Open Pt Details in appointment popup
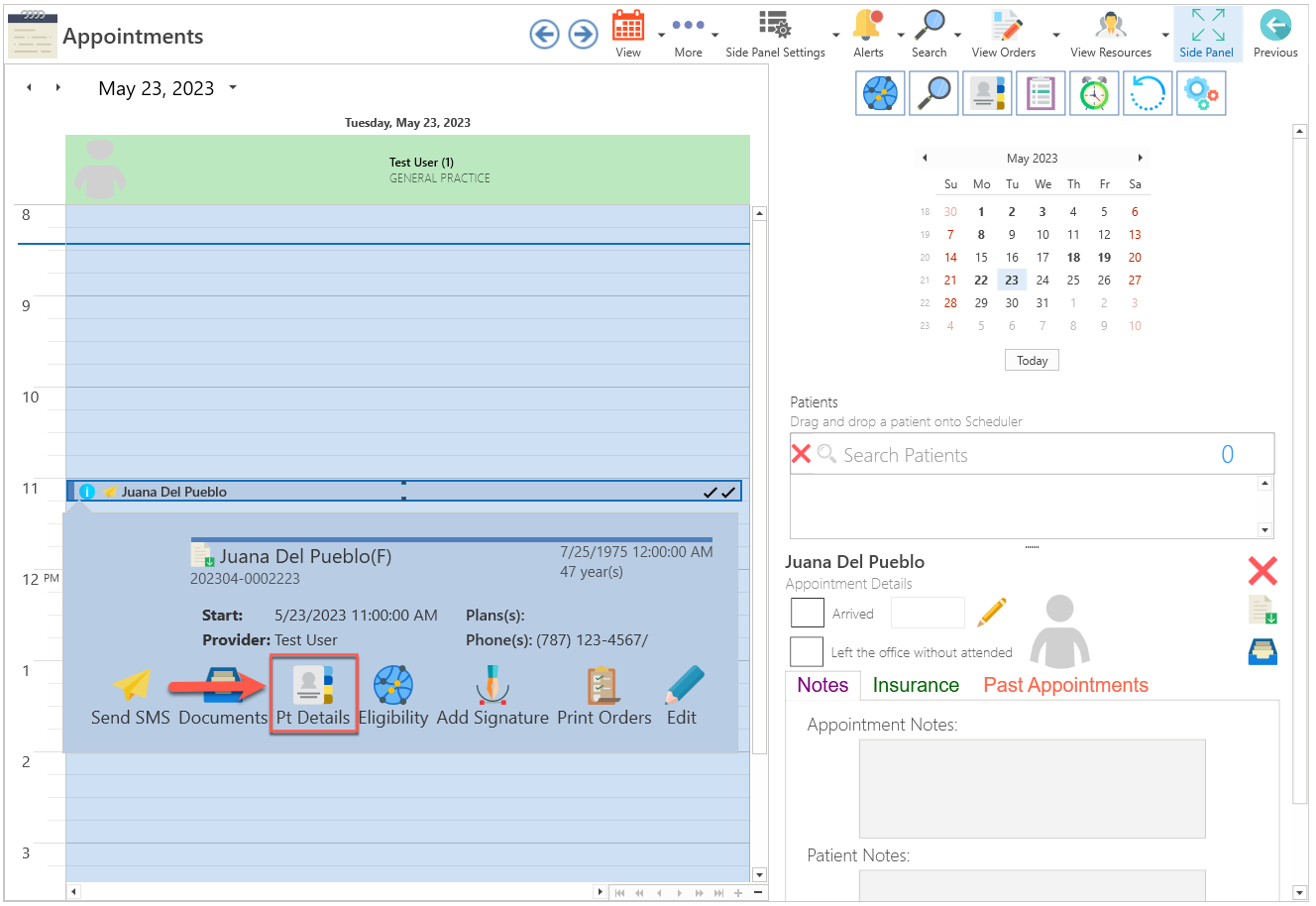The height and width of the screenshot is (906, 1316). point(313,695)
